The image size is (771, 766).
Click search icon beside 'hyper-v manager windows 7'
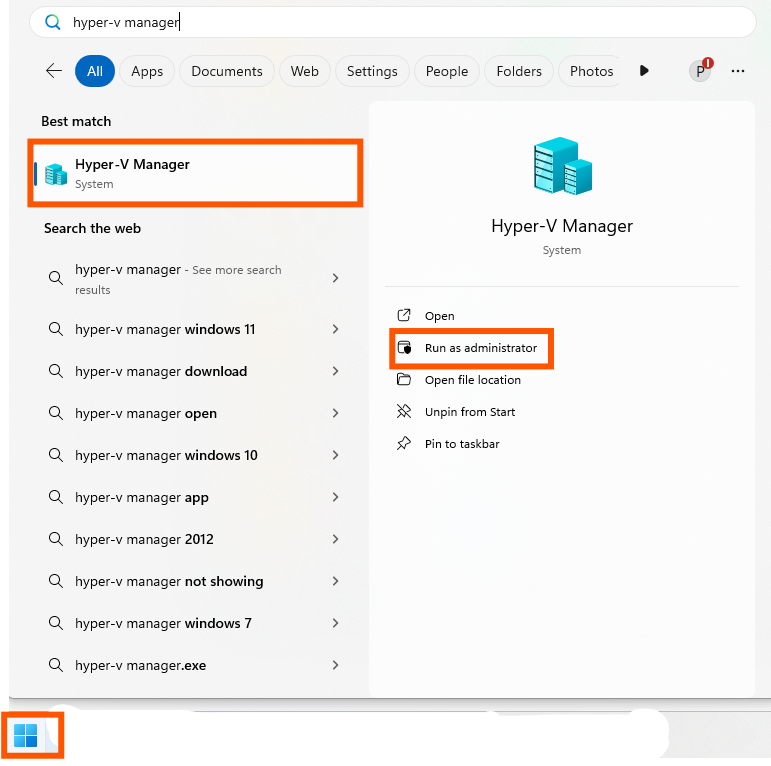pyautogui.click(x=56, y=623)
